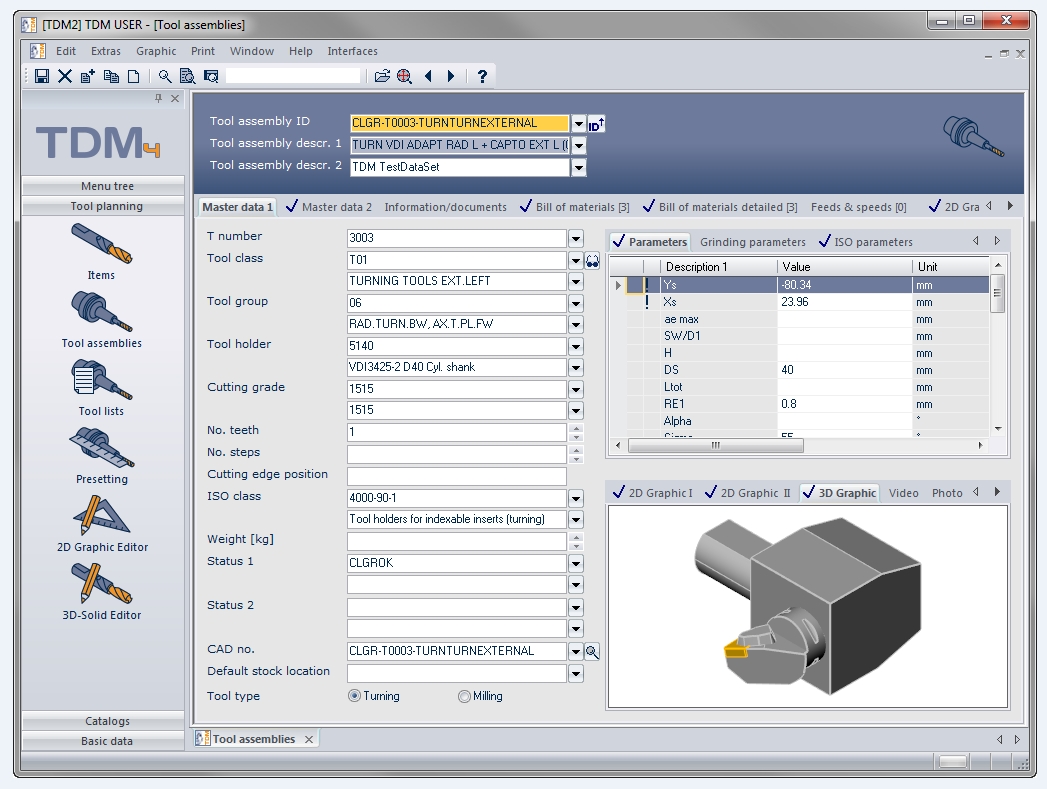The height and width of the screenshot is (789, 1047).
Task: Open the Tool lists module
Action: pos(101,388)
